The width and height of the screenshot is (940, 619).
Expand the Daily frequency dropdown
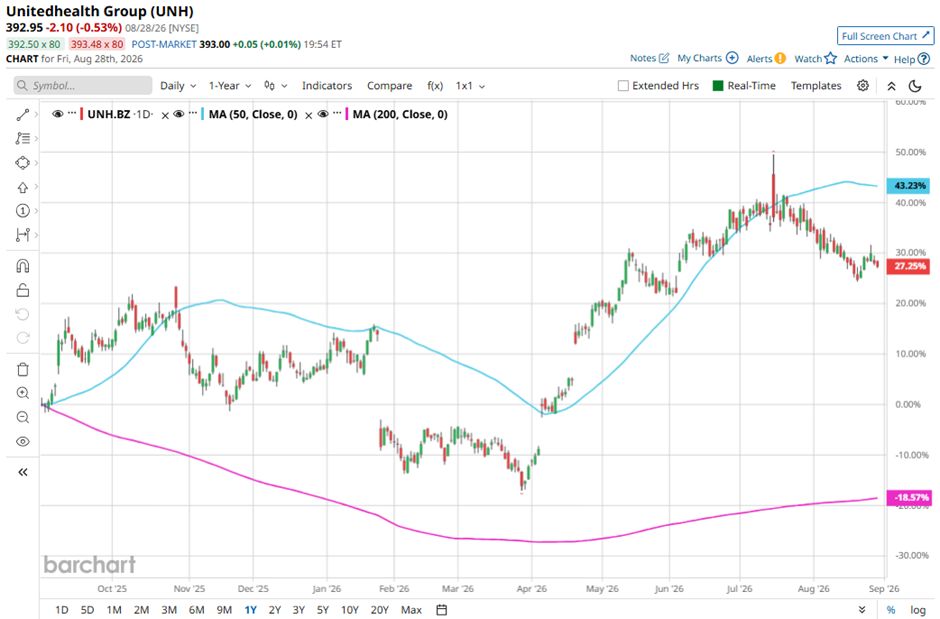[x=178, y=86]
